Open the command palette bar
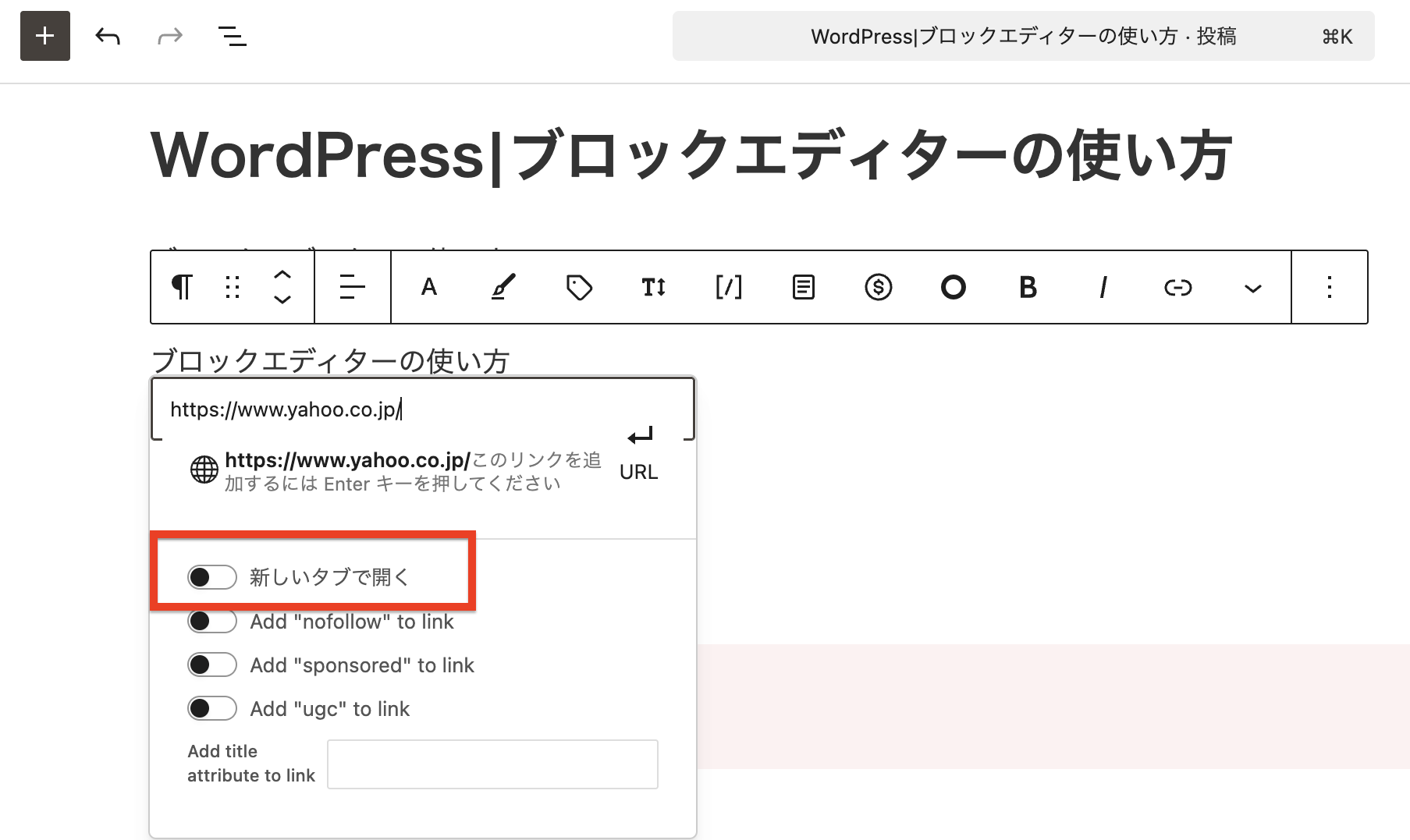The width and height of the screenshot is (1410, 840). tap(1023, 36)
